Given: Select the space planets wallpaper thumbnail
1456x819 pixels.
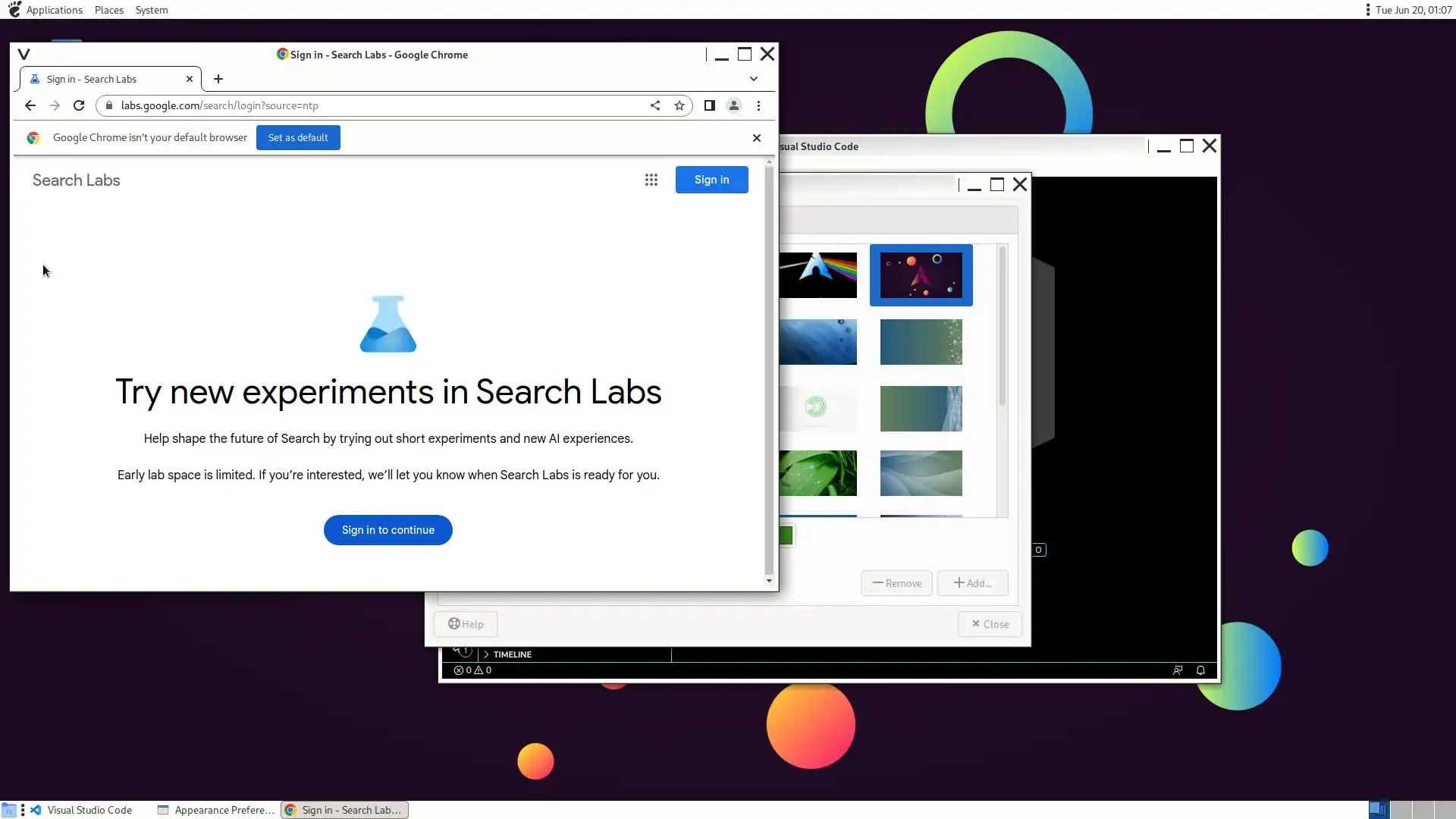Looking at the screenshot, I should (x=921, y=275).
